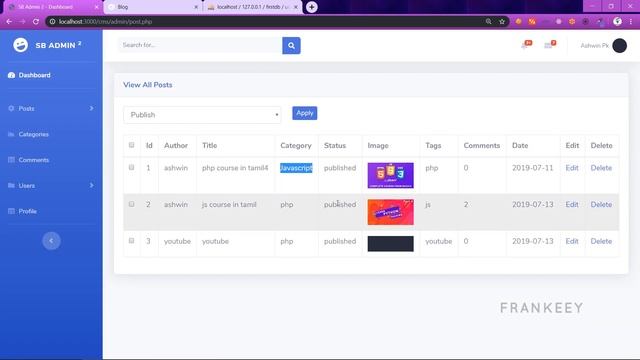Click Delete for the youtube post
The height and width of the screenshot is (360, 640).
pos(601,241)
